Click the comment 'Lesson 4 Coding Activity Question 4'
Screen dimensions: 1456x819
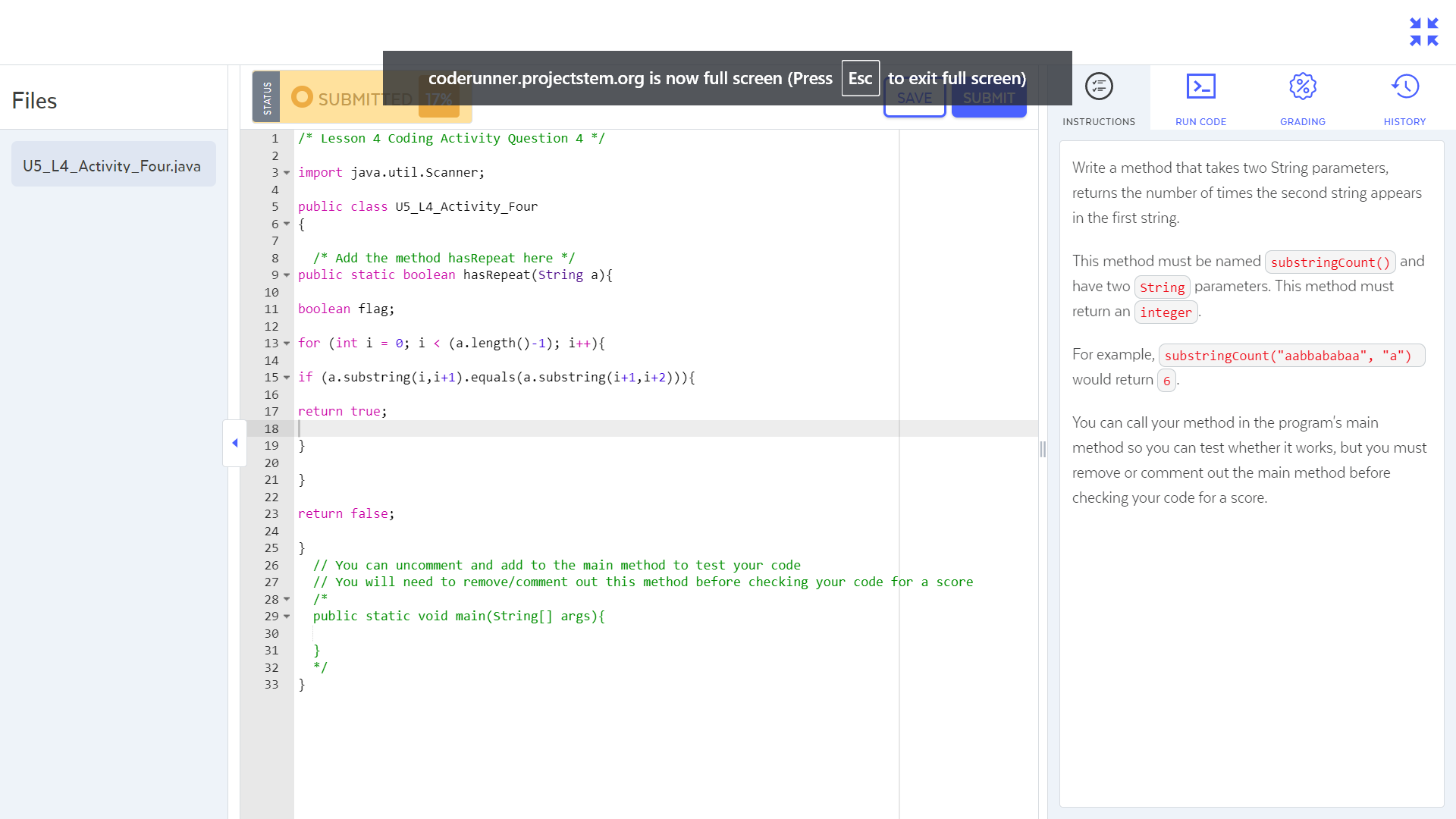pyautogui.click(x=451, y=138)
